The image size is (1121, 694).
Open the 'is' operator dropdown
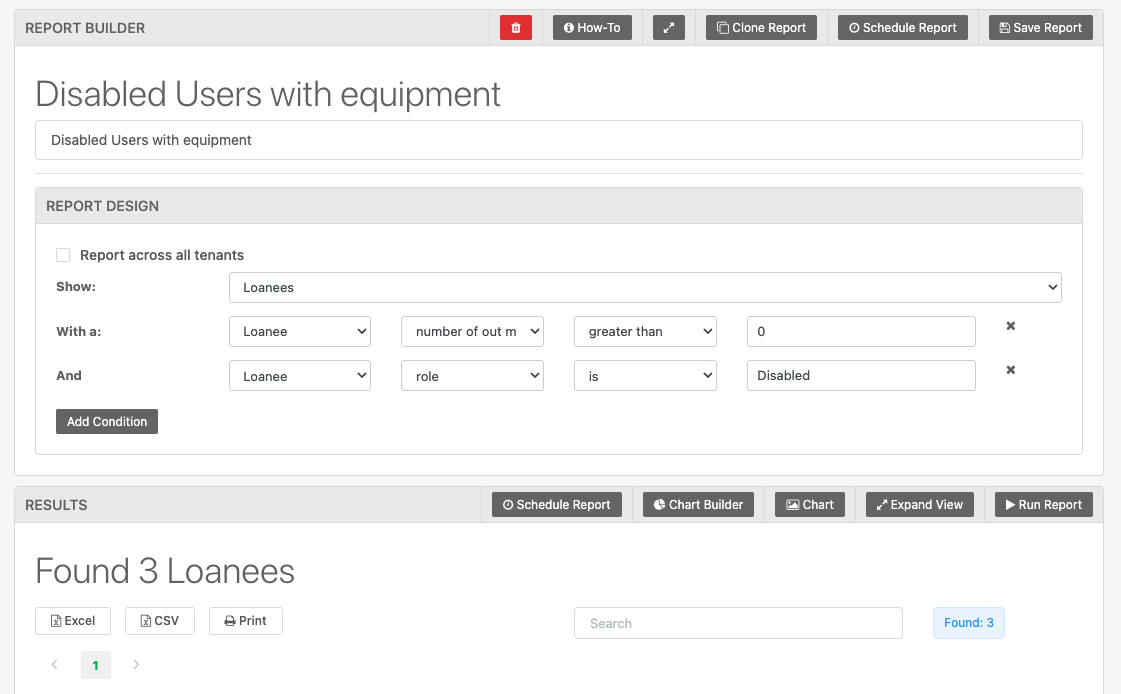coord(645,375)
